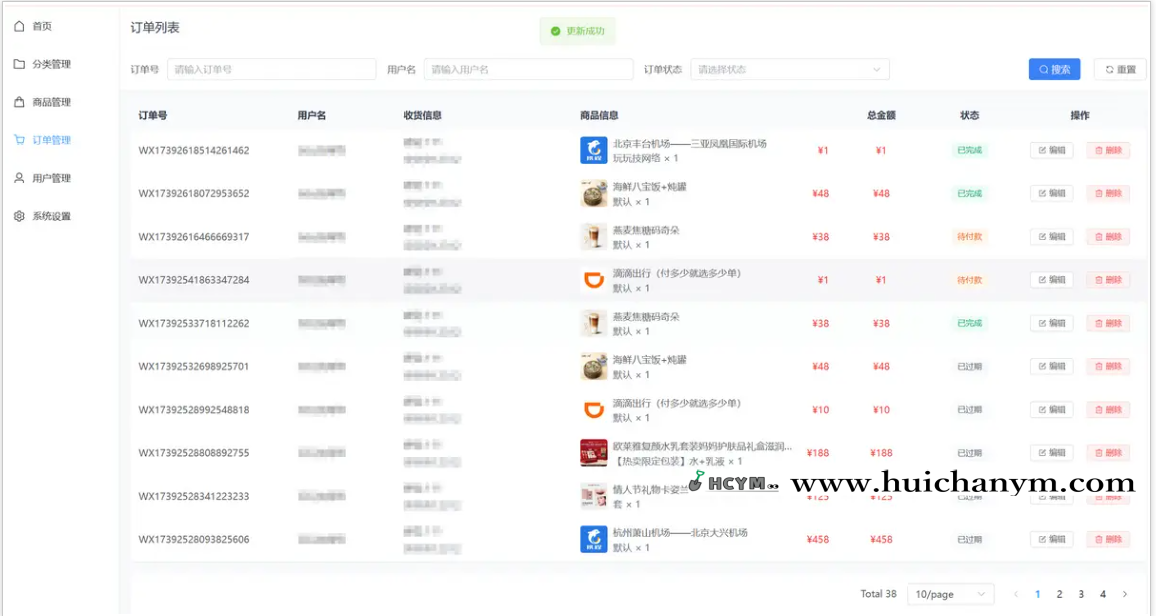Click product logo for order WX17392541863347284
Viewport: 1156px width, 616px height.
click(593, 280)
